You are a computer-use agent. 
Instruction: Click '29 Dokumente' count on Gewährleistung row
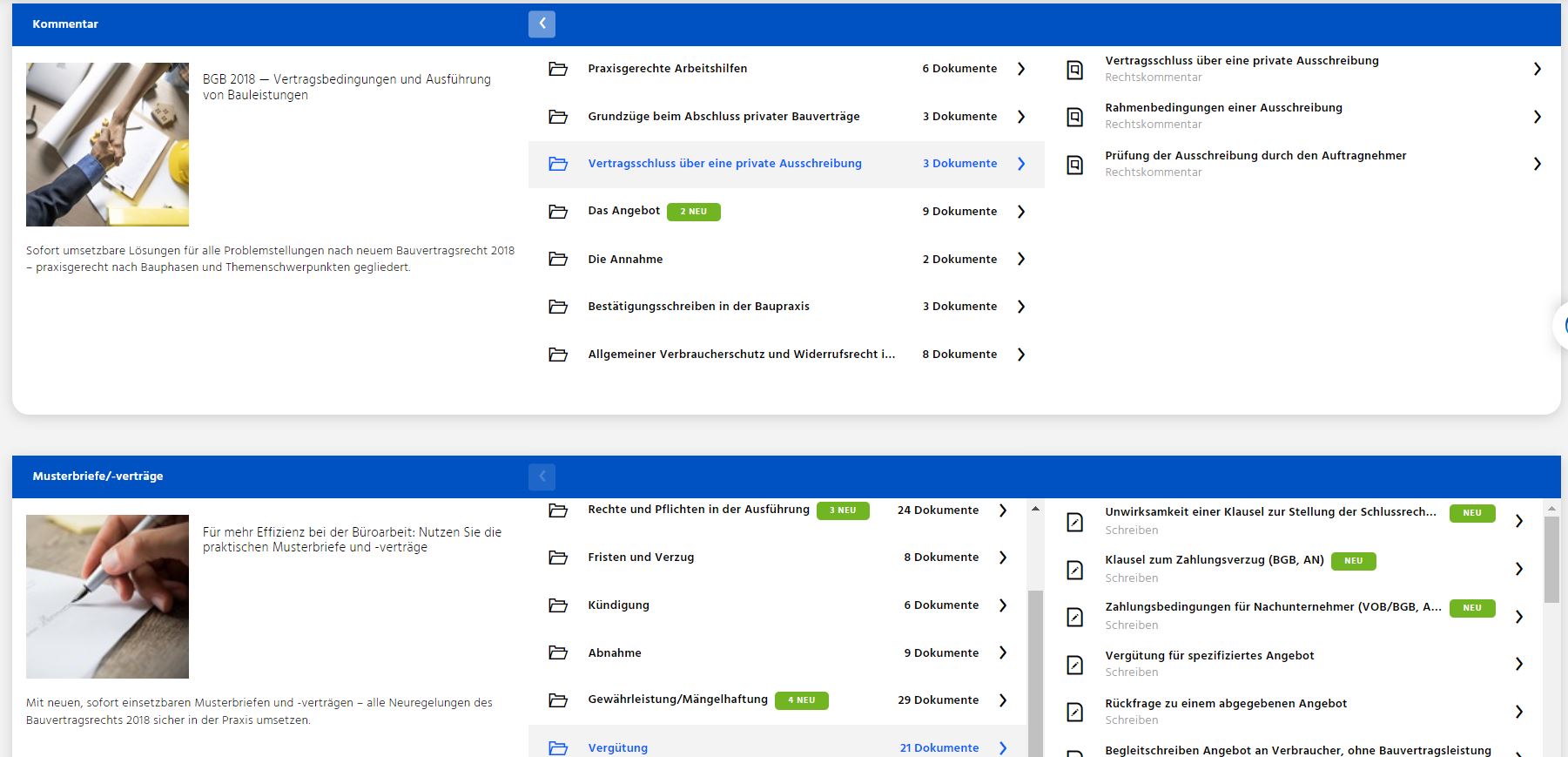tap(939, 700)
